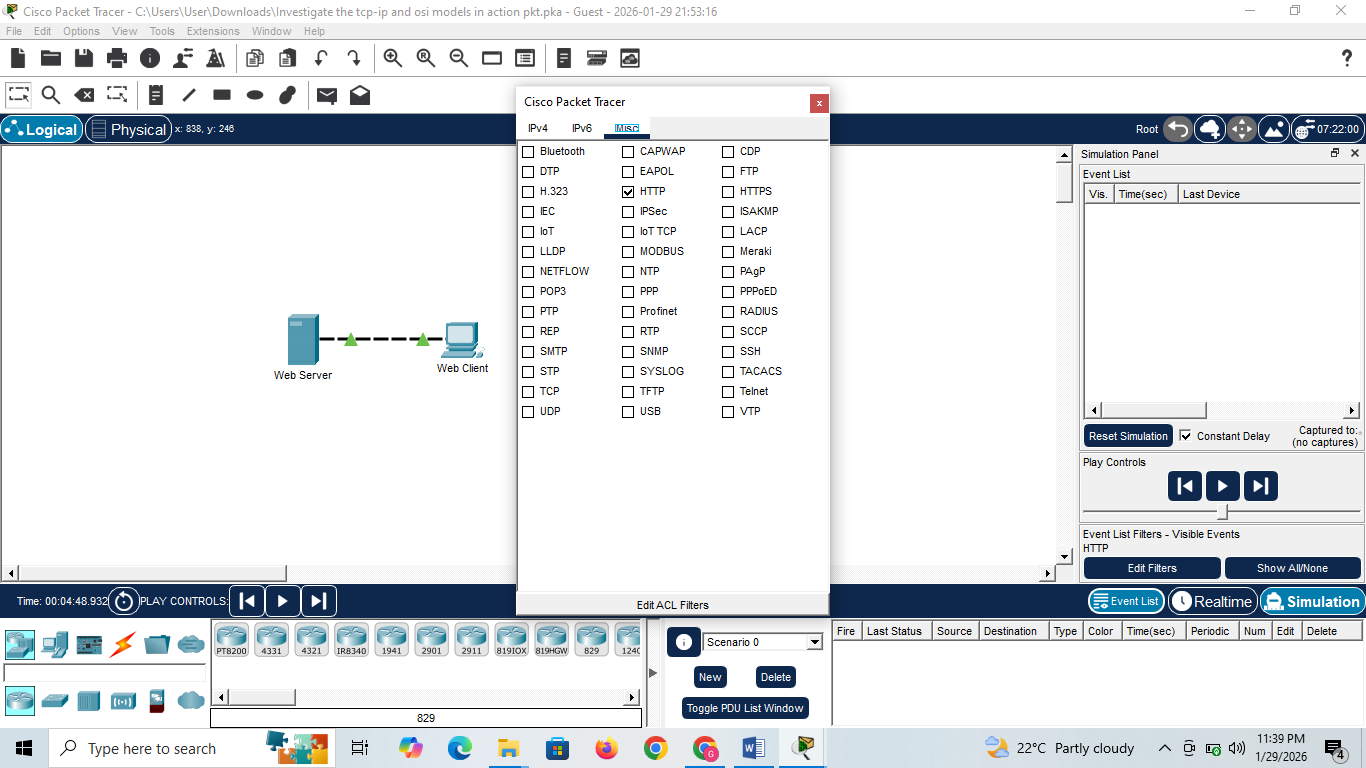
Task: Check the SNMP filter checkbox
Action: point(628,351)
